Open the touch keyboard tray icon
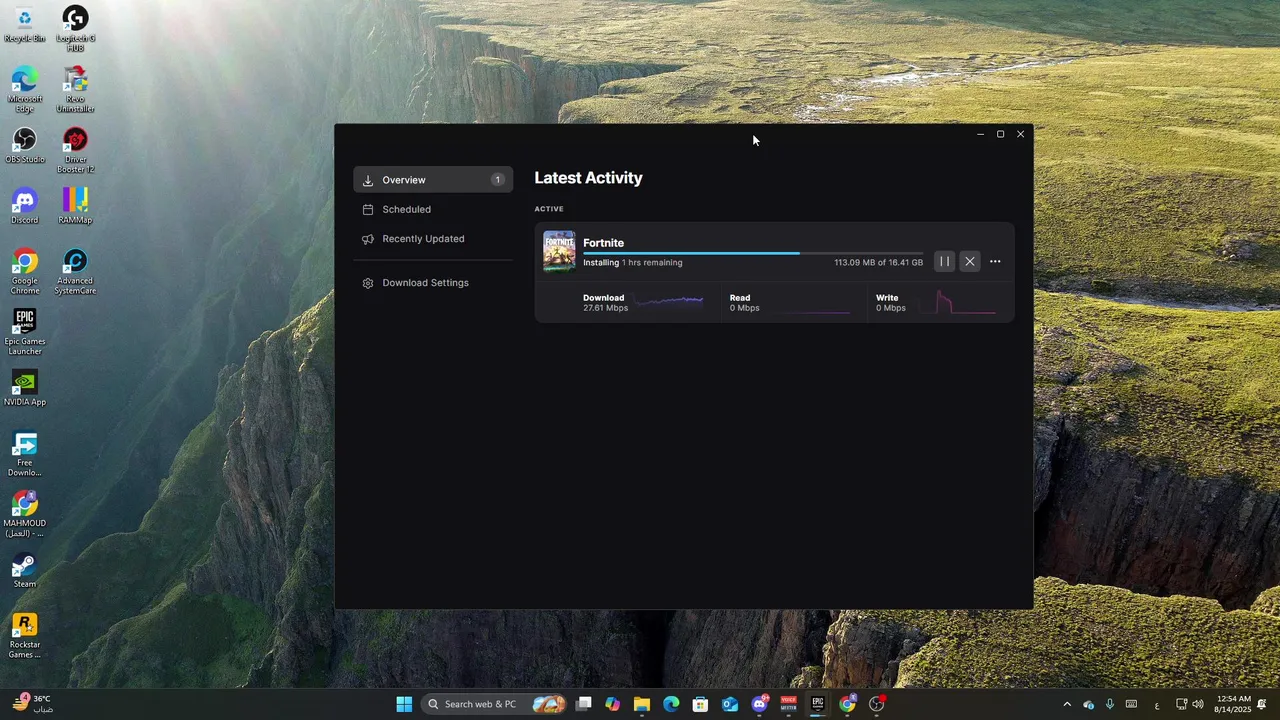 pos(1131,704)
